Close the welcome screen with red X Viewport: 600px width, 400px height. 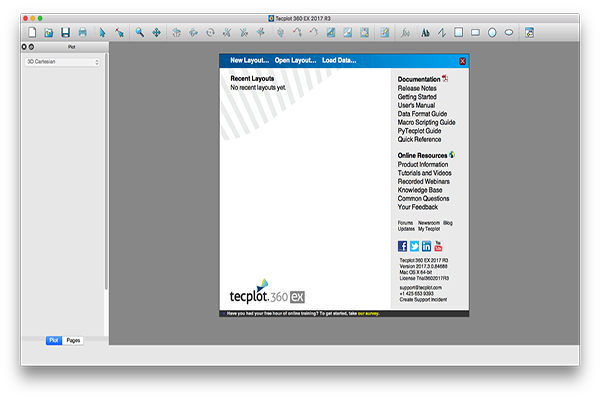462,61
